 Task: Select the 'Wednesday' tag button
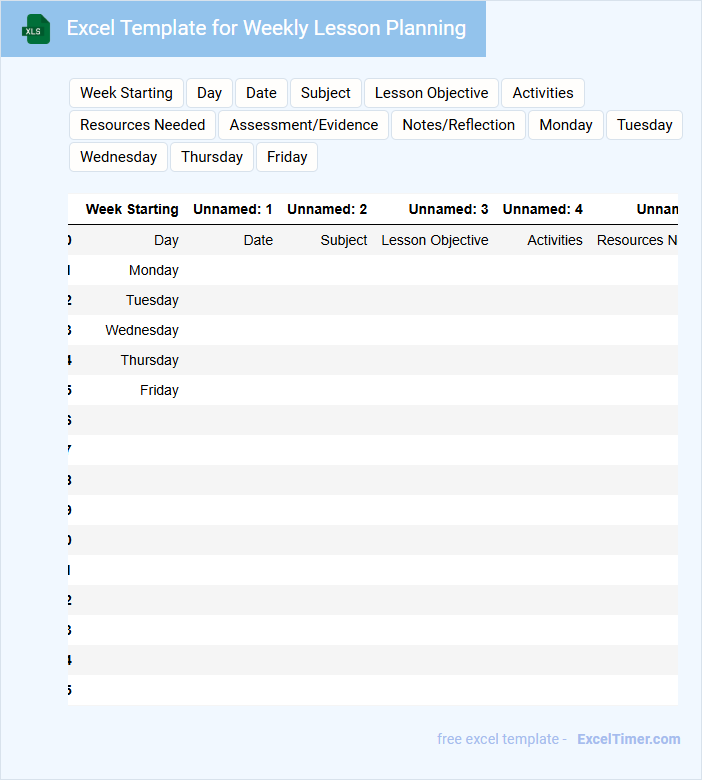pos(118,157)
